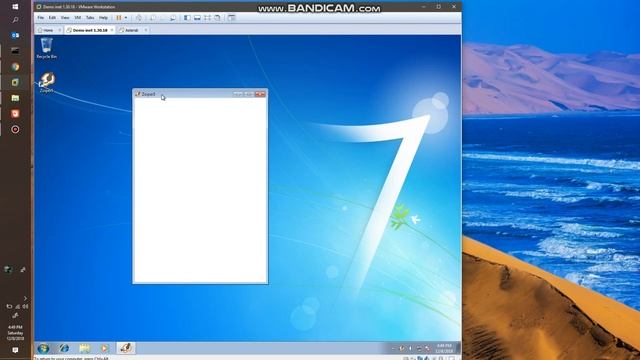The width and height of the screenshot is (640, 360).
Task: Close the Asterisk tab
Action: tap(146, 30)
